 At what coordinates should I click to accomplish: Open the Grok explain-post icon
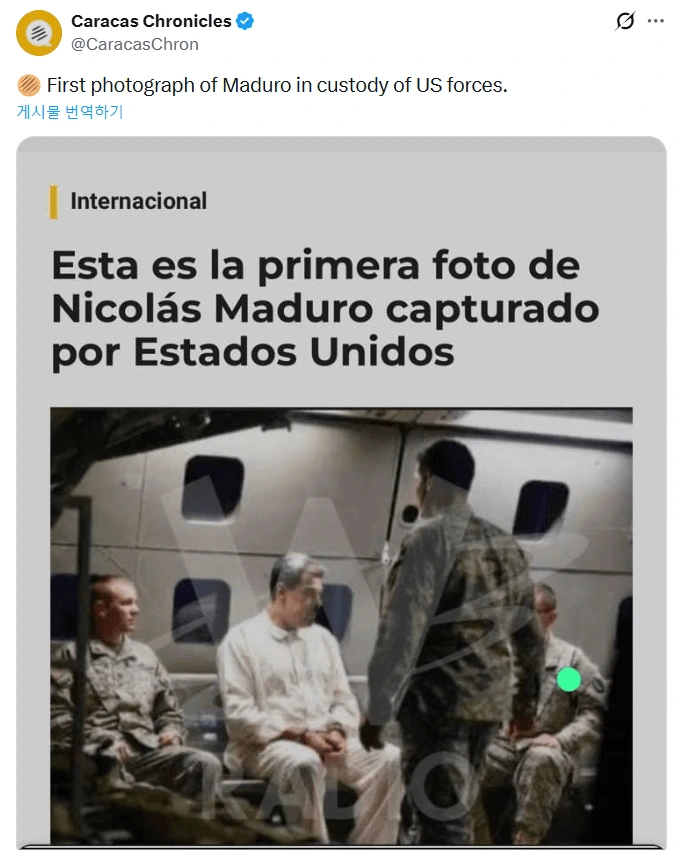[x=625, y=21]
